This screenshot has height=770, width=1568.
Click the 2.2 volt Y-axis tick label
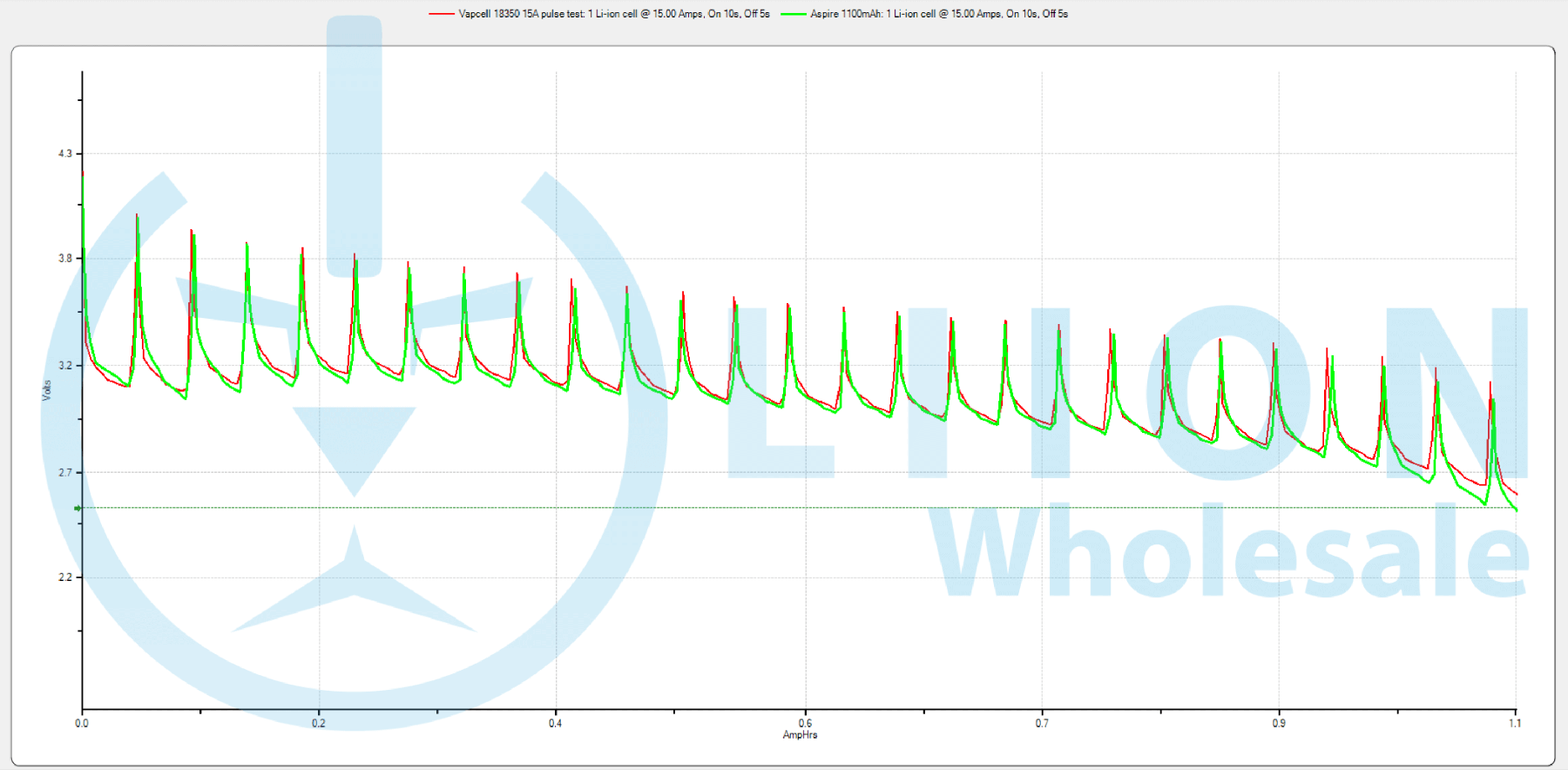tap(65, 577)
